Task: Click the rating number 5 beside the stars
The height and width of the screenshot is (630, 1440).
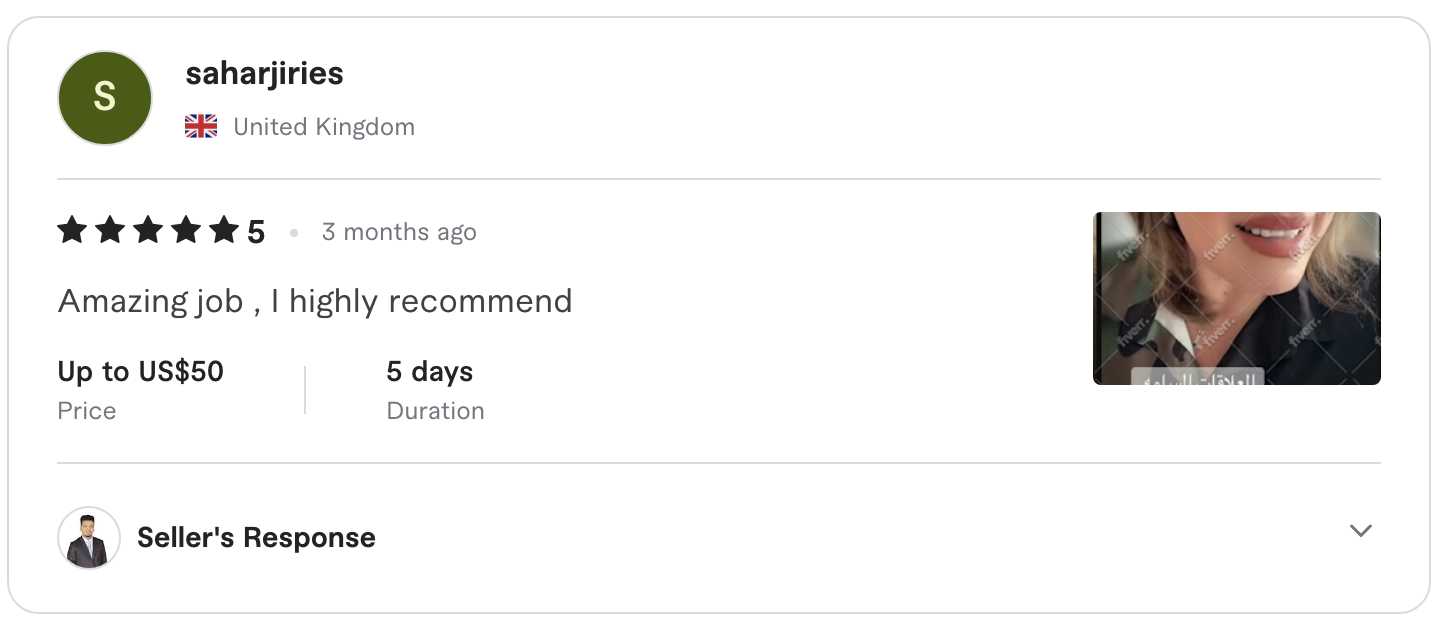Action: 256,232
